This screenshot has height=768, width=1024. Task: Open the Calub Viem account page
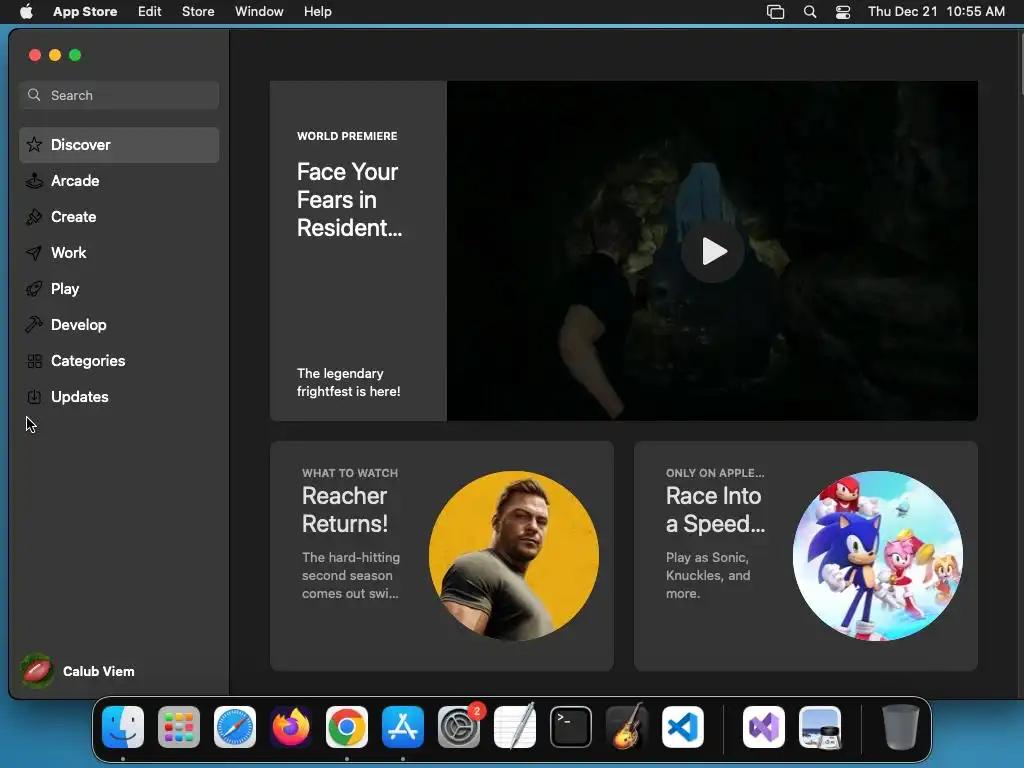(78, 671)
